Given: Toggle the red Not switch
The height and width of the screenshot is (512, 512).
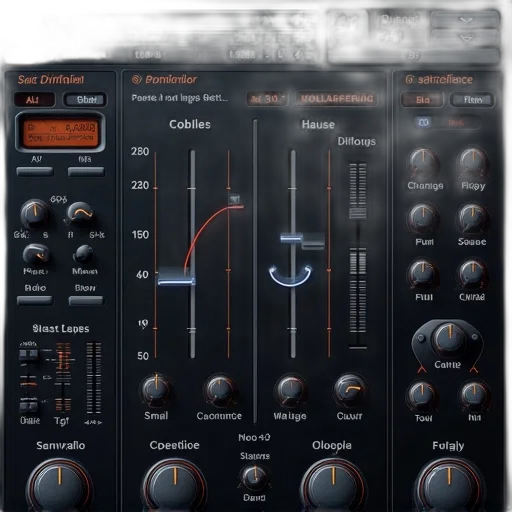Looking at the screenshot, I should pos(456,123).
